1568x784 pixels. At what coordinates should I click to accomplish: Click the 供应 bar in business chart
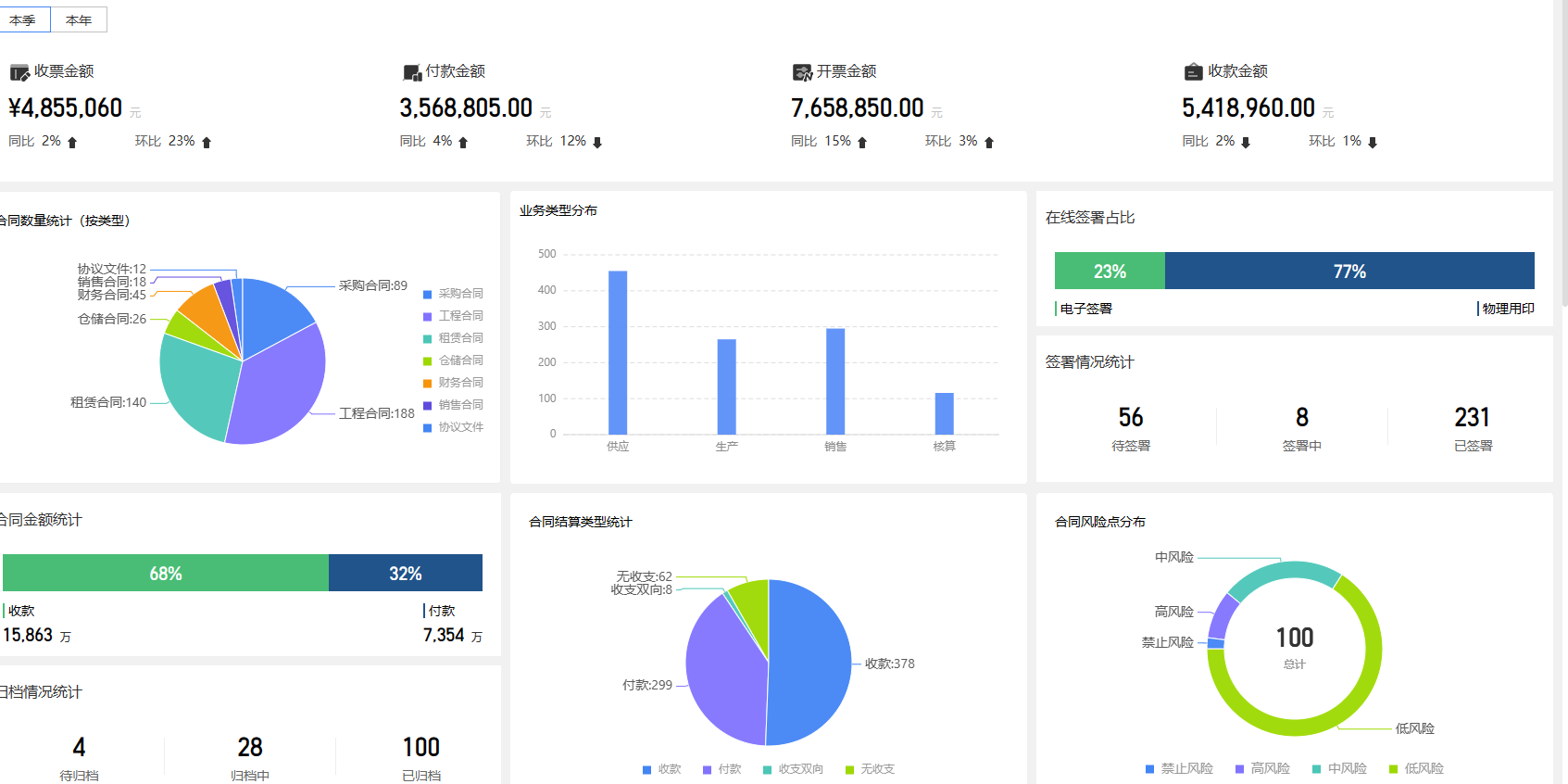(618, 352)
